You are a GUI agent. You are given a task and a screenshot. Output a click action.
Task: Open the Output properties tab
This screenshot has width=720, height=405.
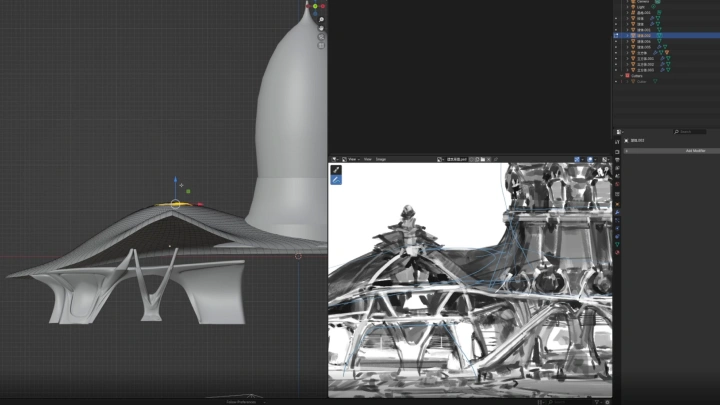coord(617,160)
